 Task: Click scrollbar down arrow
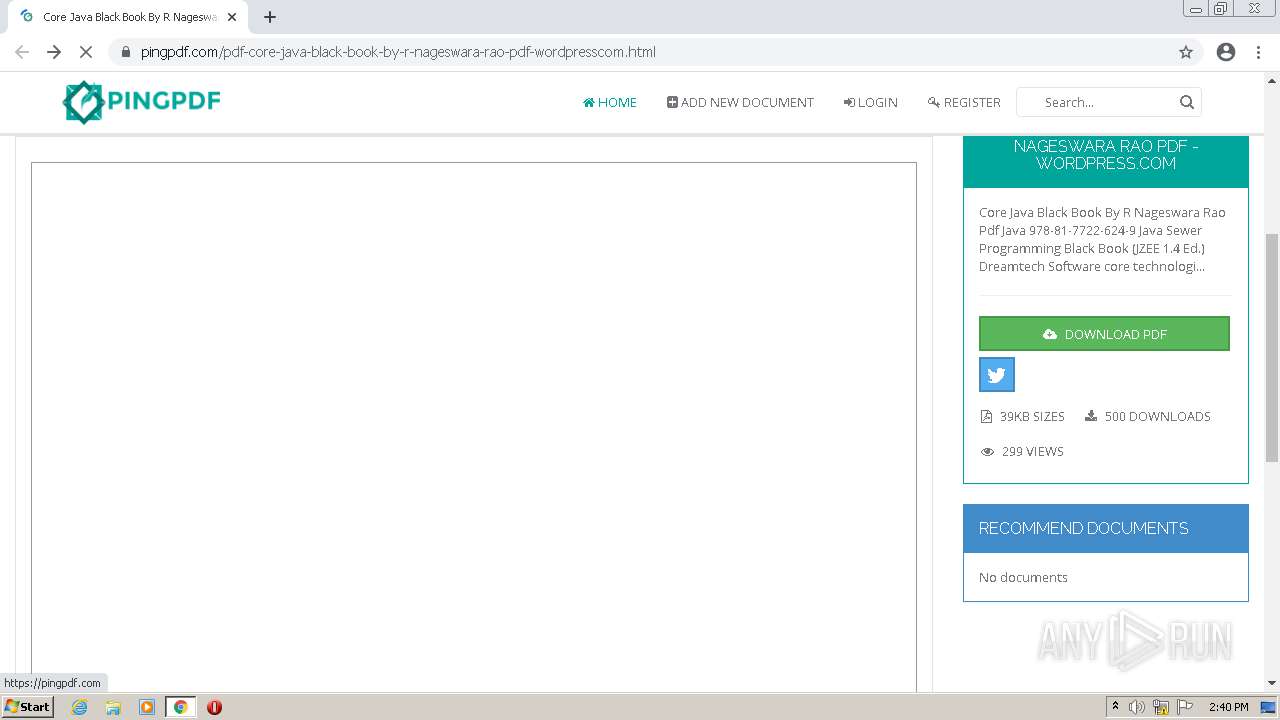(1272, 683)
